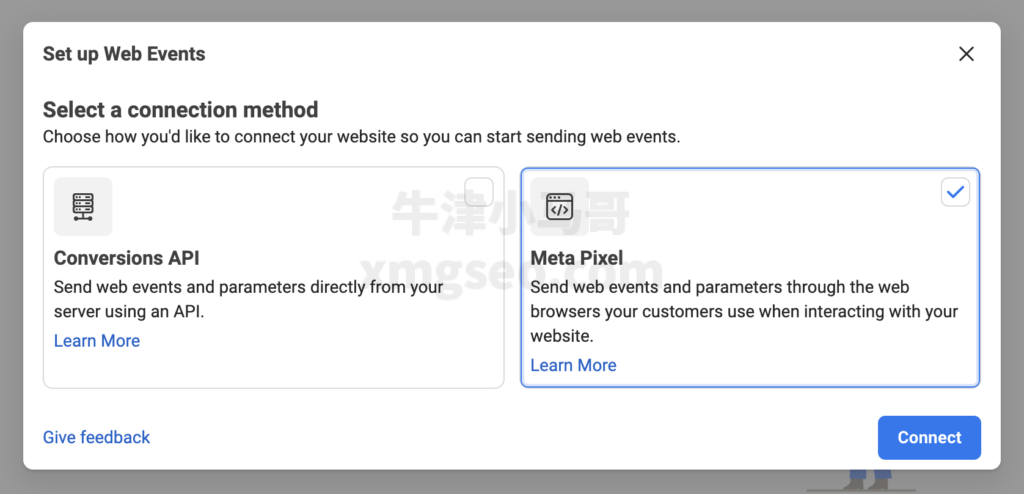Select the Meta Pixel title text
The height and width of the screenshot is (494, 1024).
[577, 258]
